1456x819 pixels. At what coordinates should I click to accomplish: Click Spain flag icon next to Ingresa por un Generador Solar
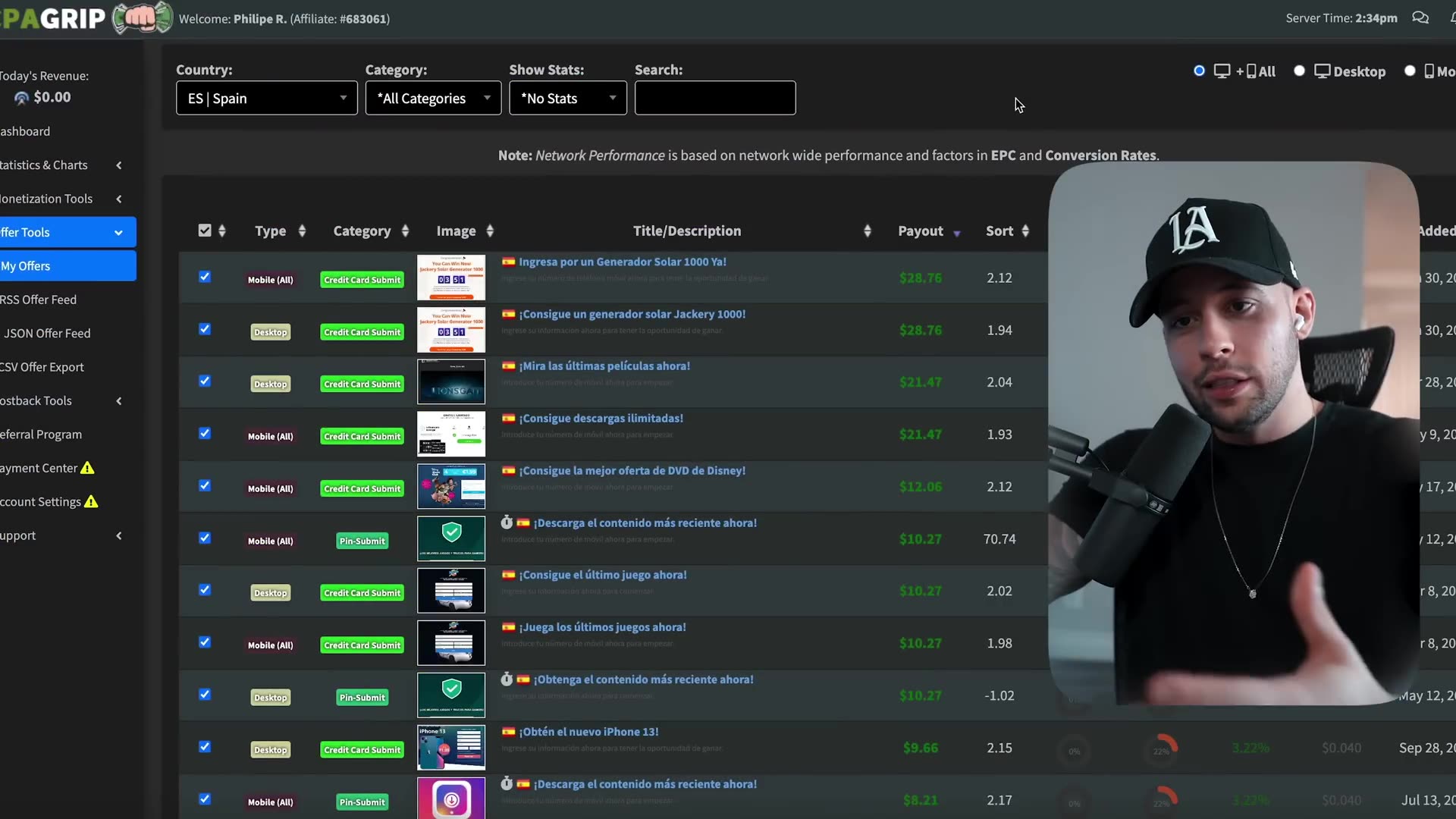point(508,262)
